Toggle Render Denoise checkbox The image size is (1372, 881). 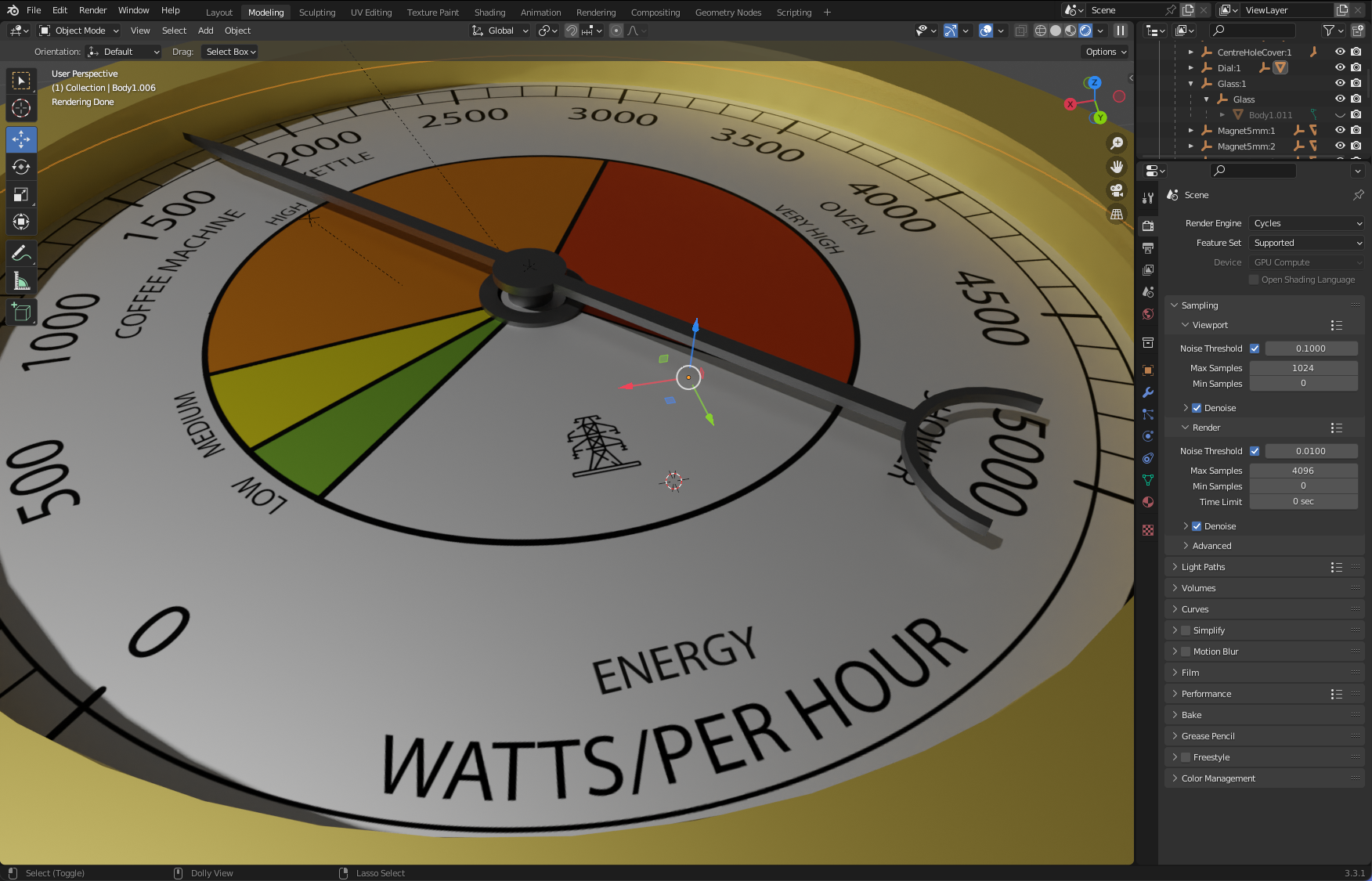(1197, 526)
